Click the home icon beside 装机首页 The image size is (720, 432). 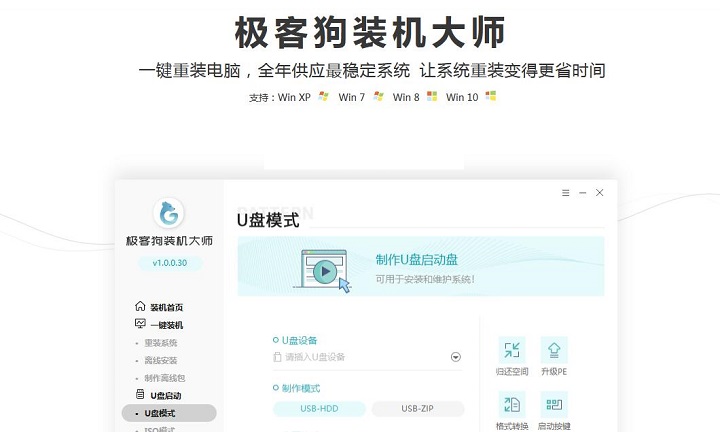pos(140,306)
